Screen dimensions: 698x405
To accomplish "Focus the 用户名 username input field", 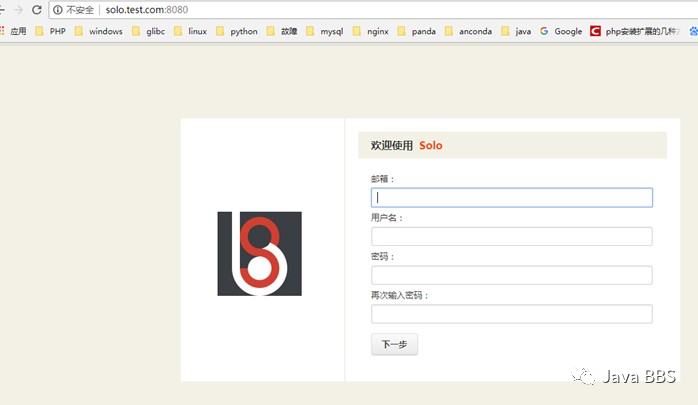I will tap(512, 236).
